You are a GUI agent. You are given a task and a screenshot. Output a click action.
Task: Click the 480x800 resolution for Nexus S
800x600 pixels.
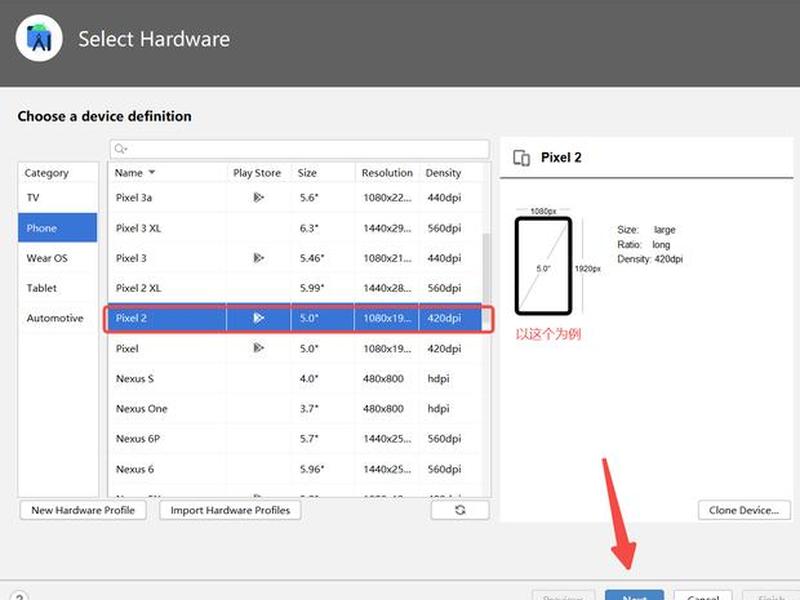pos(383,379)
